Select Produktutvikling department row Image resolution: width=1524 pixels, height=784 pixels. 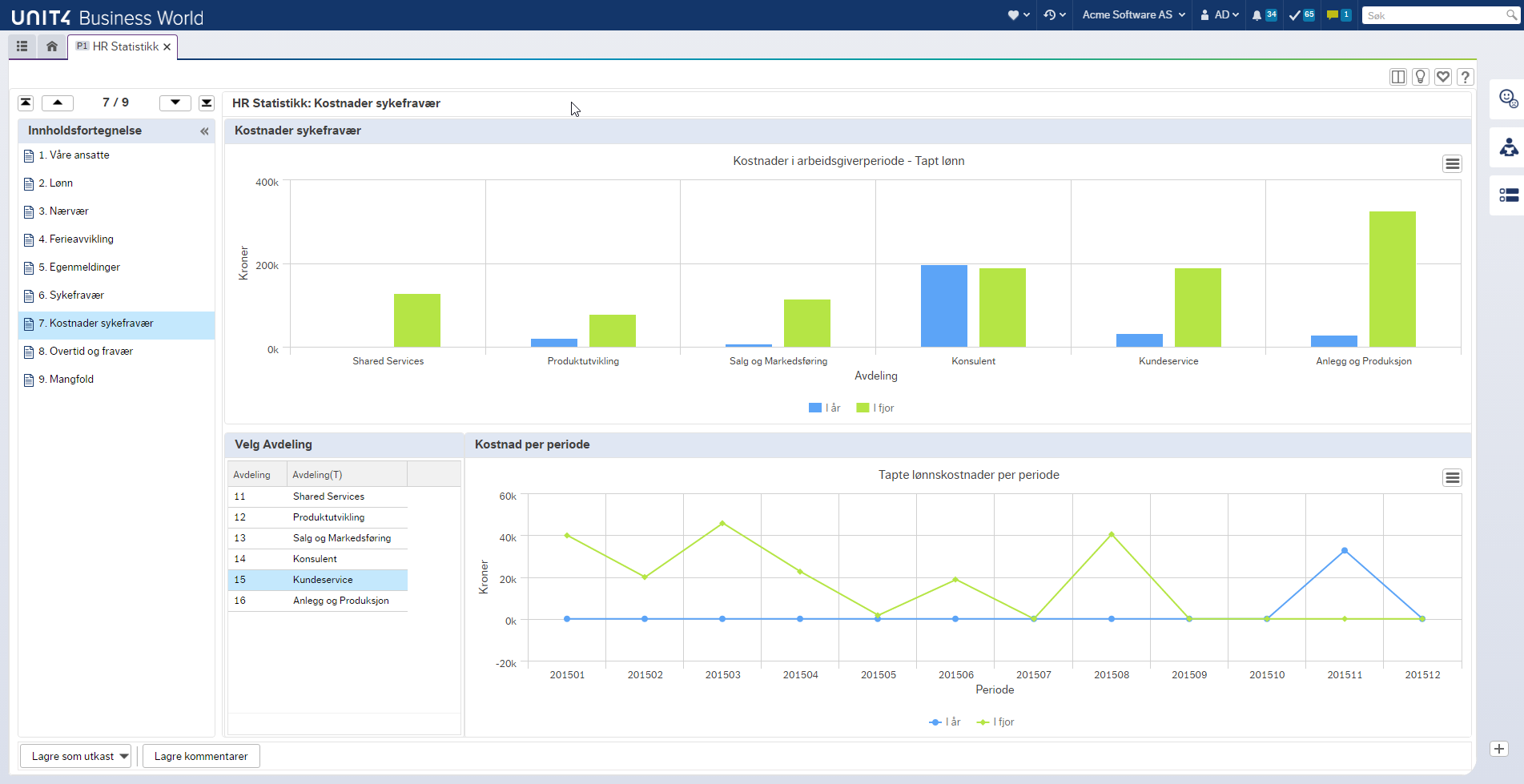(x=318, y=517)
